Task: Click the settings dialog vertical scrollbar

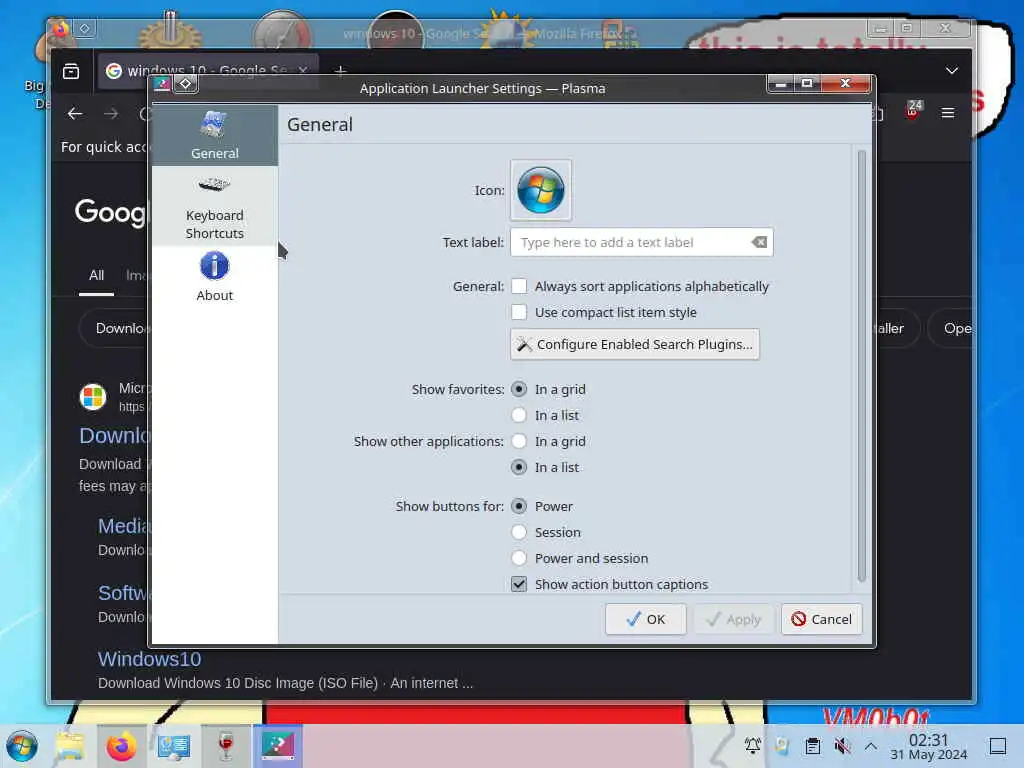Action: (x=861, y=366)
